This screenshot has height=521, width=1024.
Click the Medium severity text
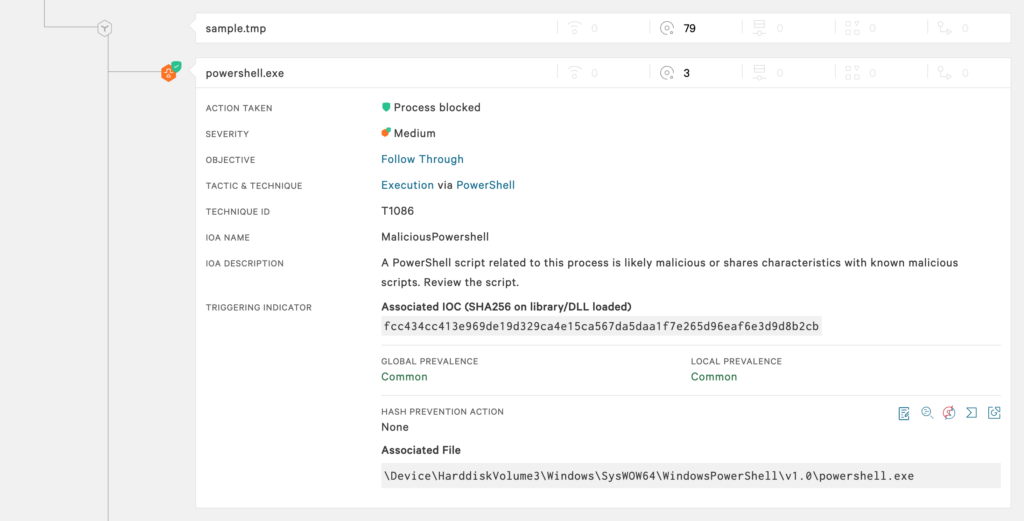coord(415,133)
